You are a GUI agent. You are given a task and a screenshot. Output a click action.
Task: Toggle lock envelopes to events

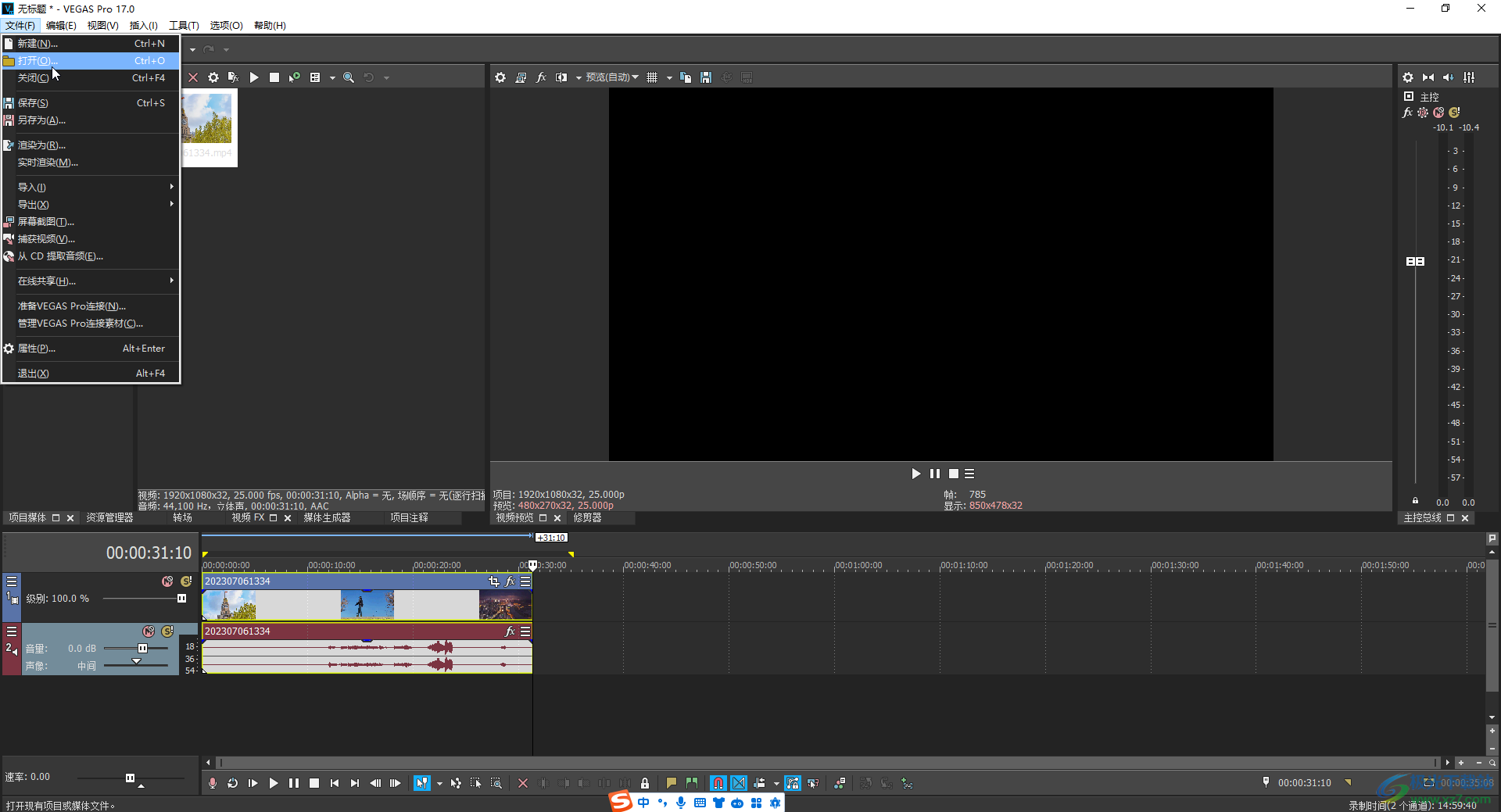pyautogui.click(x=793, y=783)
